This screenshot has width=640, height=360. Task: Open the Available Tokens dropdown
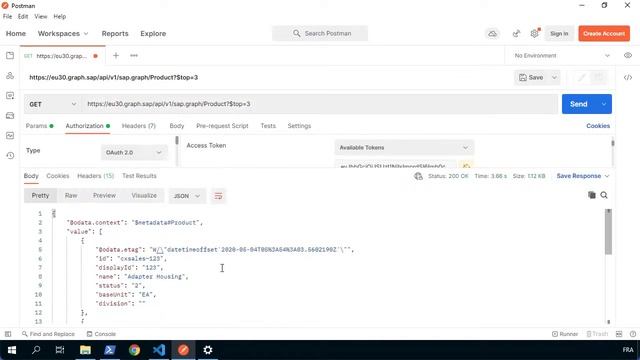(404, 147)
